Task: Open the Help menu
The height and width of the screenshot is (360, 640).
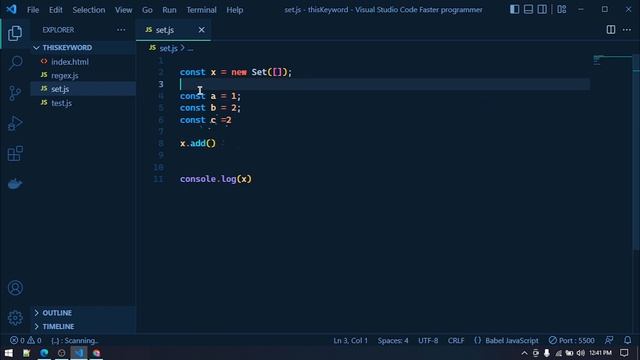Action: coord(235,9)
